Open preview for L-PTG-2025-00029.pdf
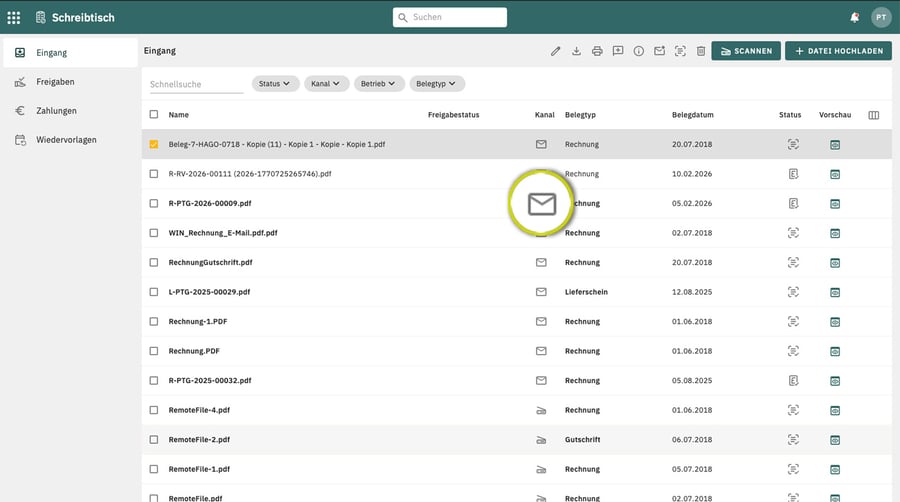 point(835,292)
